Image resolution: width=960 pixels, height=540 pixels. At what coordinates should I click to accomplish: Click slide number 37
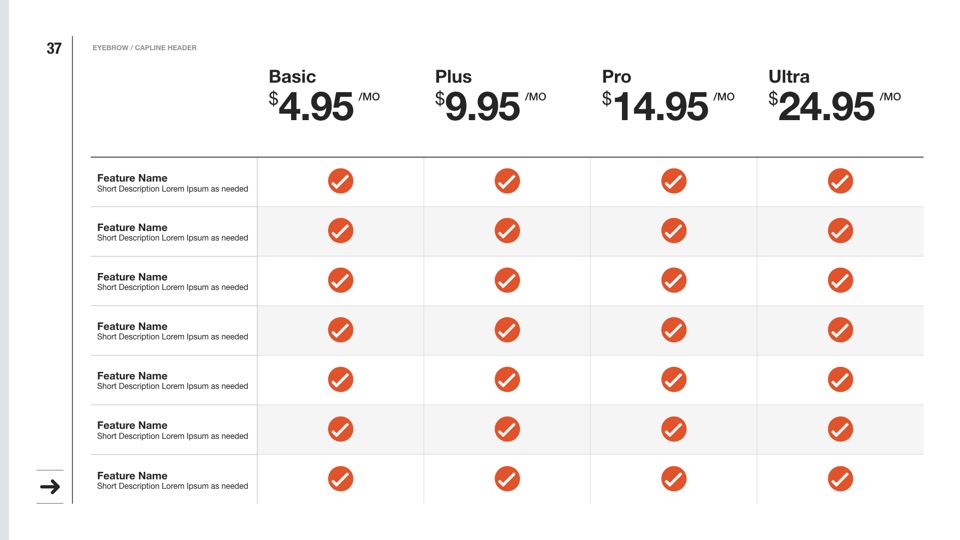54,48
